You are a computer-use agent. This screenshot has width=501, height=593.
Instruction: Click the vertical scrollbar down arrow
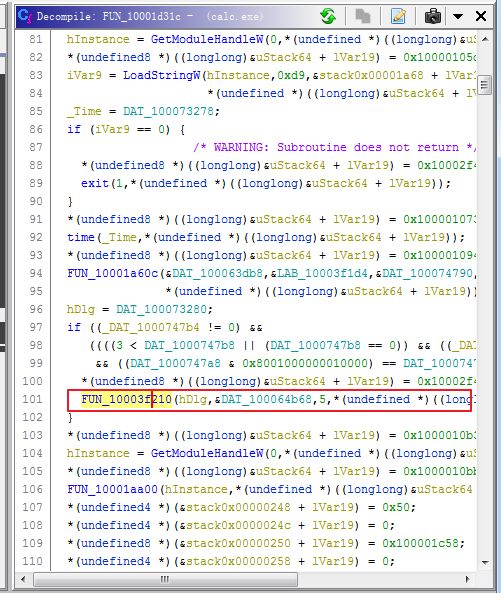[x=485, y=563]
